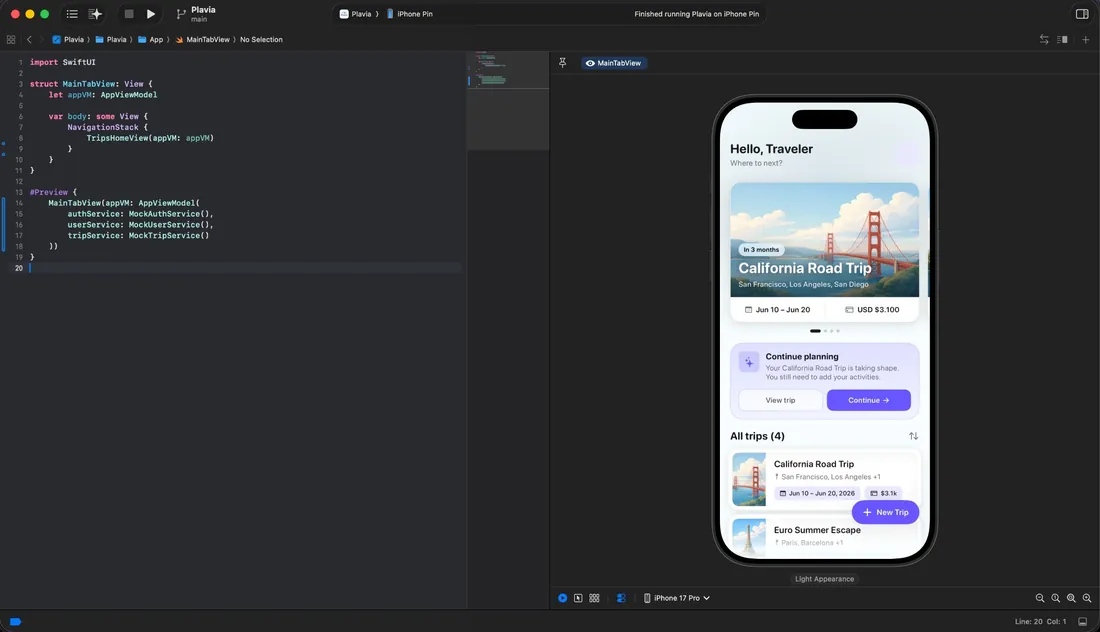Pin the preview with pin icon
1100x632 pixels.
pyautogui.click(x=563, y=63)
